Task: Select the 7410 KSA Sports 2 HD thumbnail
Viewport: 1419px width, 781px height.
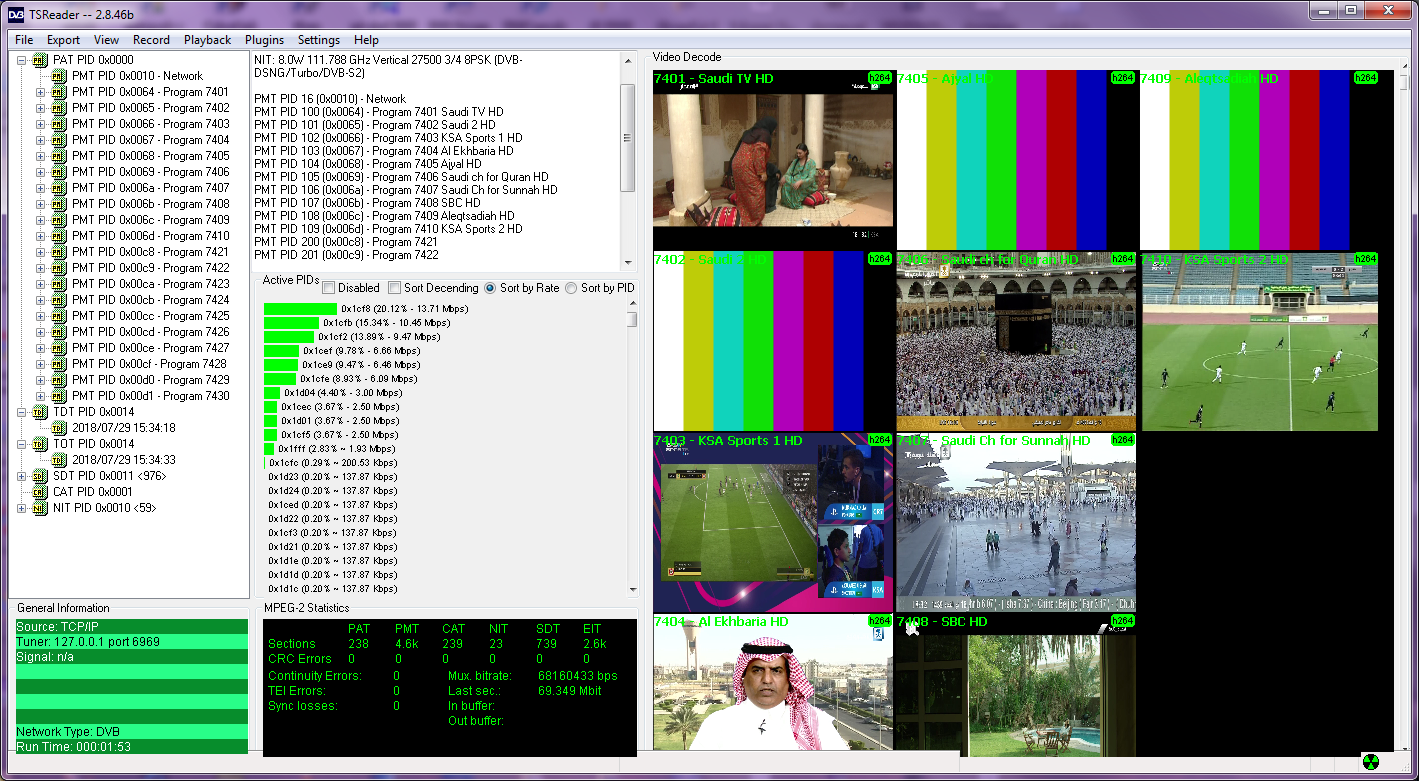Action: (x=1260, y=341)
